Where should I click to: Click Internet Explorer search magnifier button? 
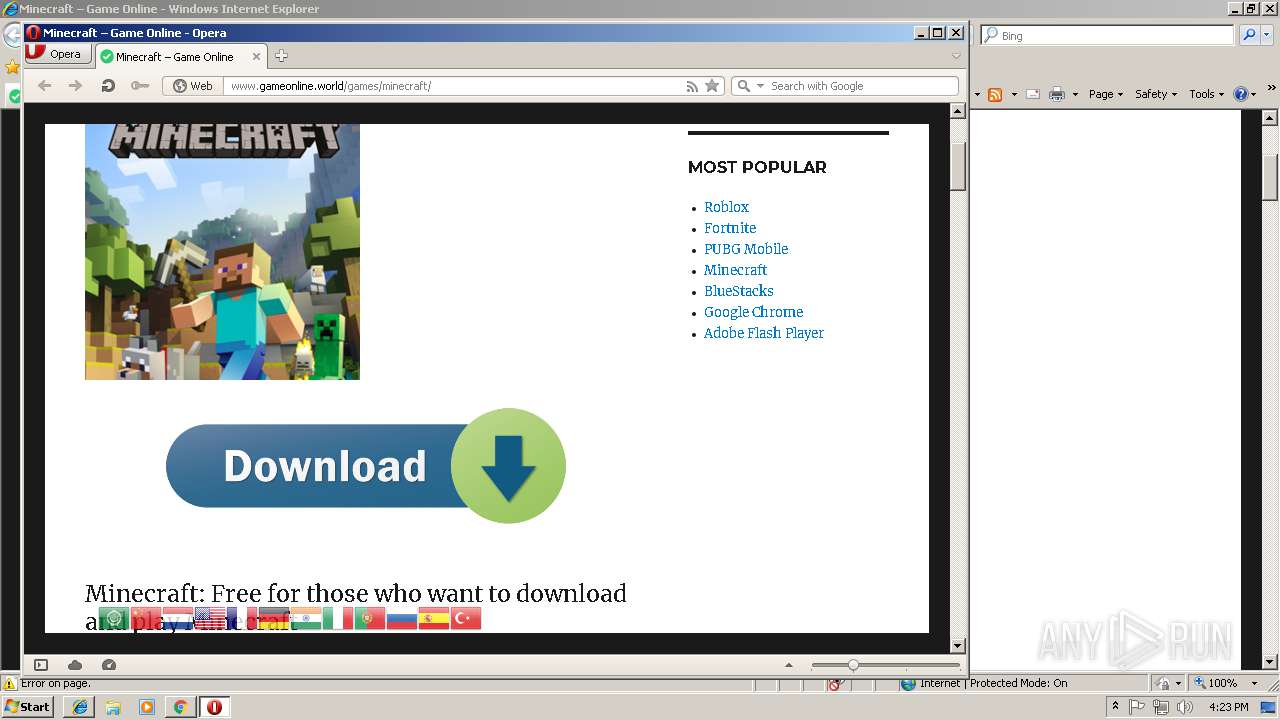click(1249, 35)
